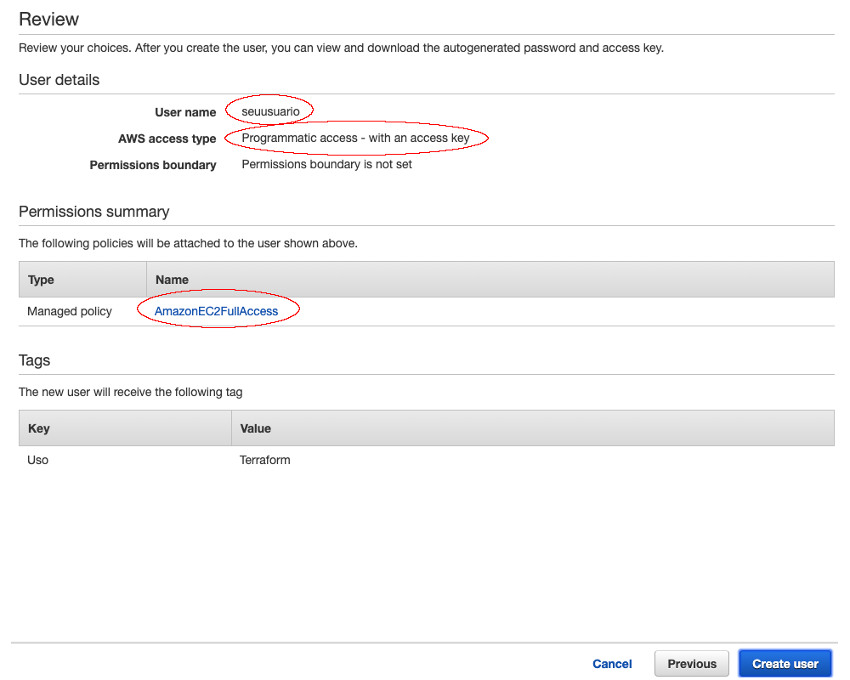Click the Name column header in permissions table
This screenshot has width=850, height=680.
tap(172, 280)
